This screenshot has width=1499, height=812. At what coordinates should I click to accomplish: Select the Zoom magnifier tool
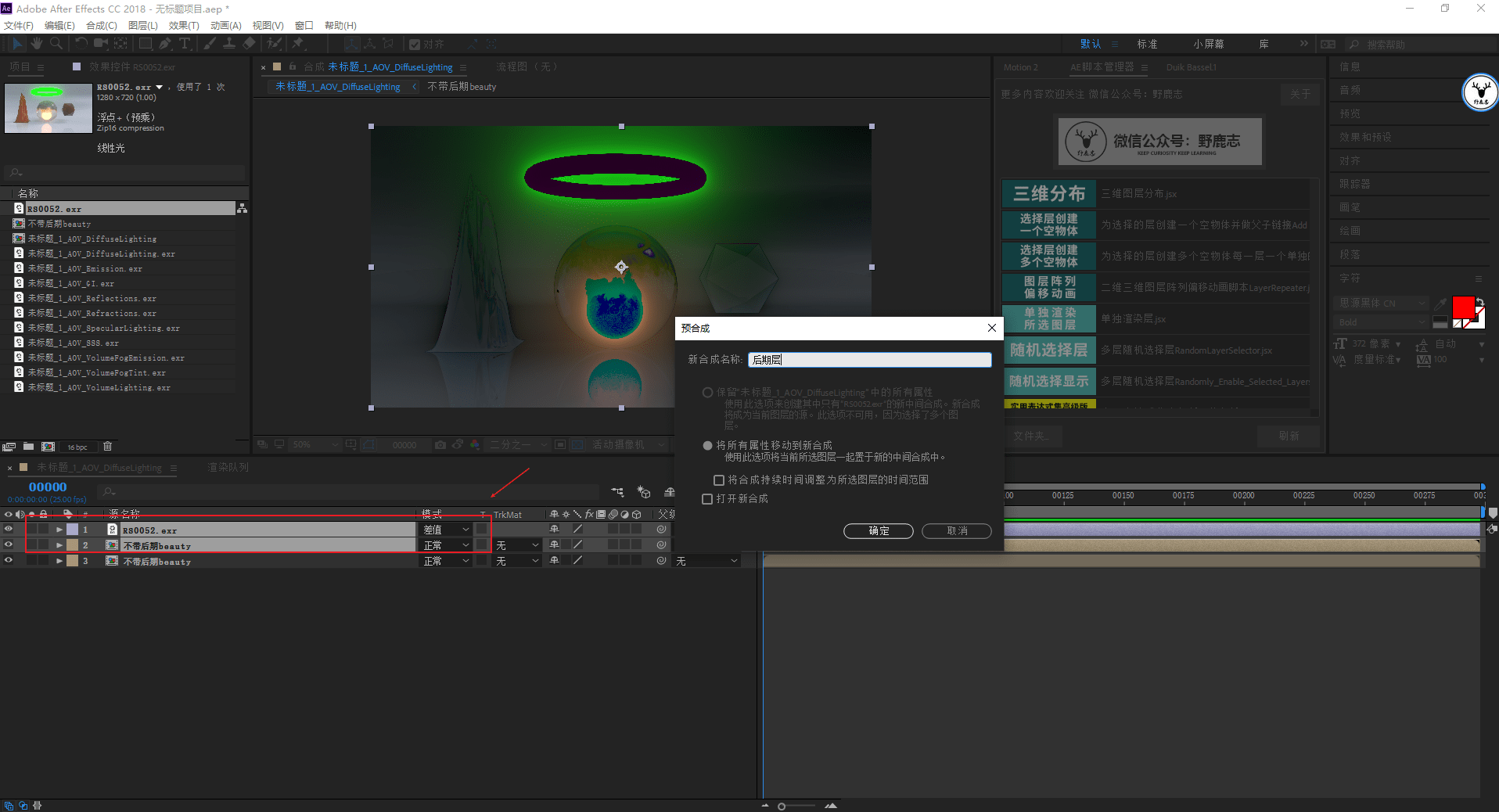56,44
